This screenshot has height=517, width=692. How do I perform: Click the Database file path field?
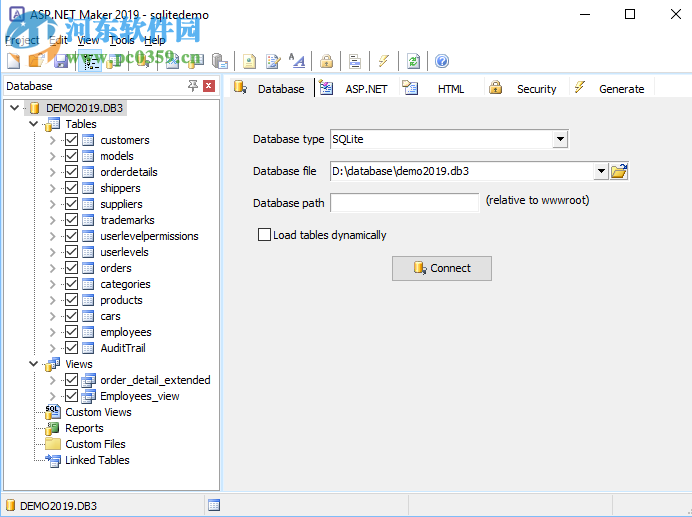point(462,171)
